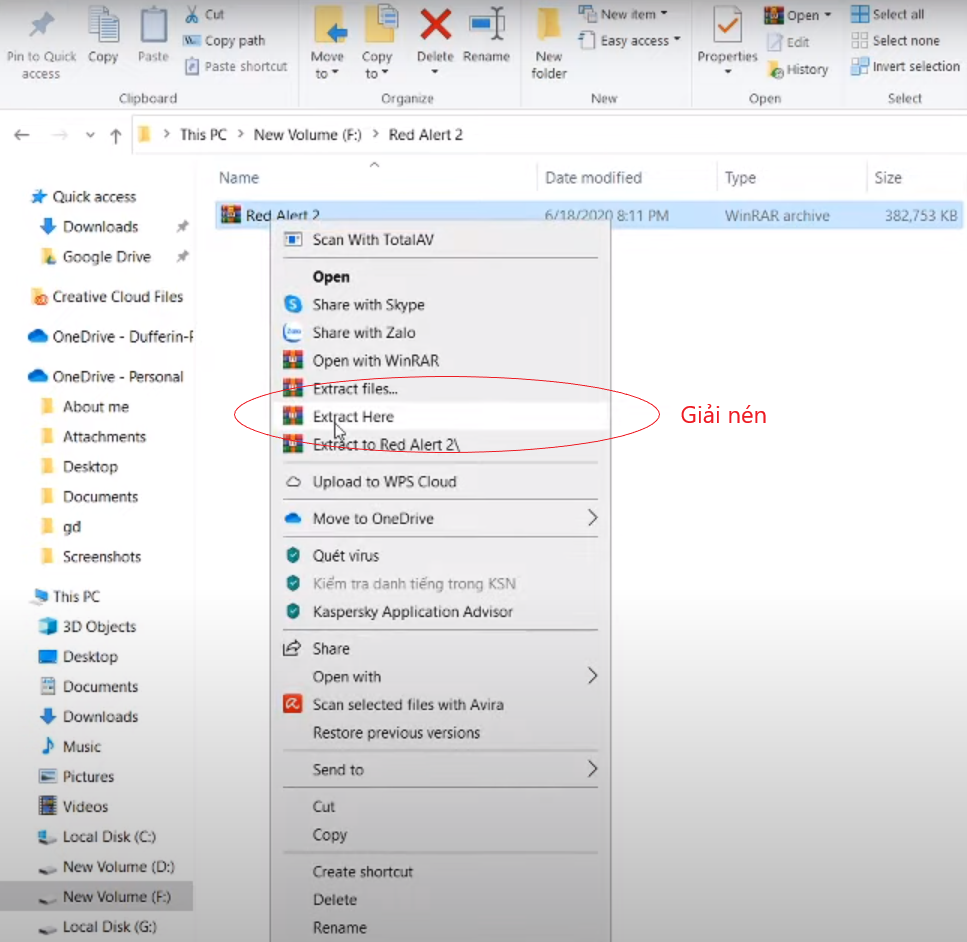Click the Pin to Quick access icon
Image resolution: width=967 pixels, height=942 pixels.
(41, 25)
